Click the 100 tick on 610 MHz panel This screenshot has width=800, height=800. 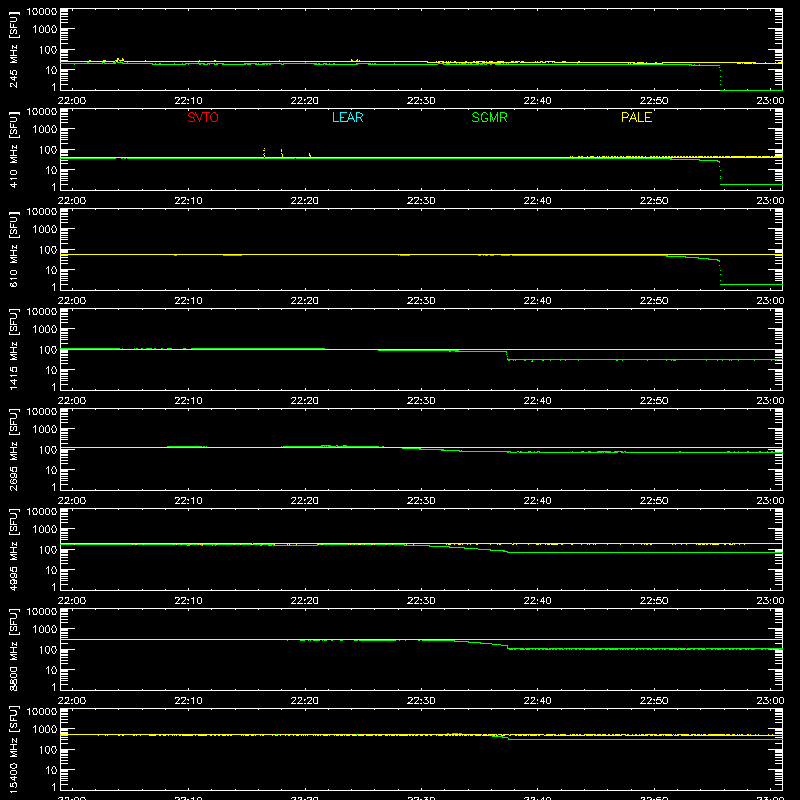coord(48,250)
